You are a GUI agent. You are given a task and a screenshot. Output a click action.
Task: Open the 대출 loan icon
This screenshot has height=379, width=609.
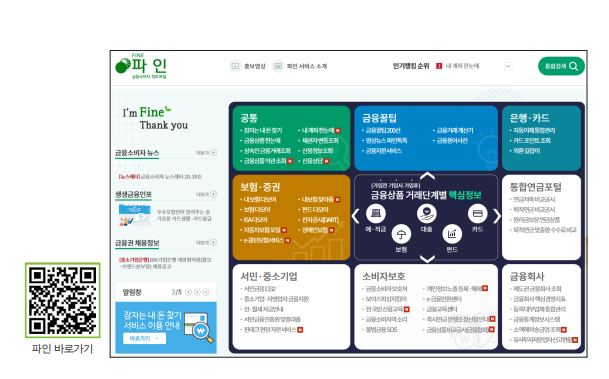click(x=426, y=213)
